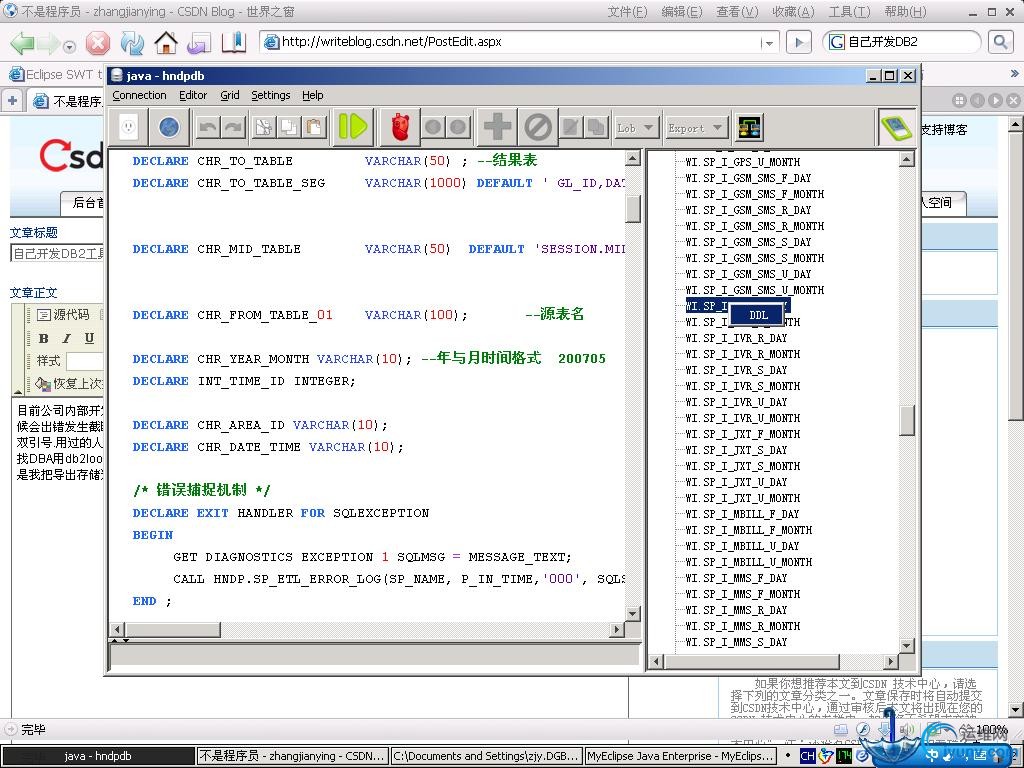Select WI.SP_I_MMS_S_DAY in procedure list
This screenshot has height=768, width=1024.
click(736, 642)
